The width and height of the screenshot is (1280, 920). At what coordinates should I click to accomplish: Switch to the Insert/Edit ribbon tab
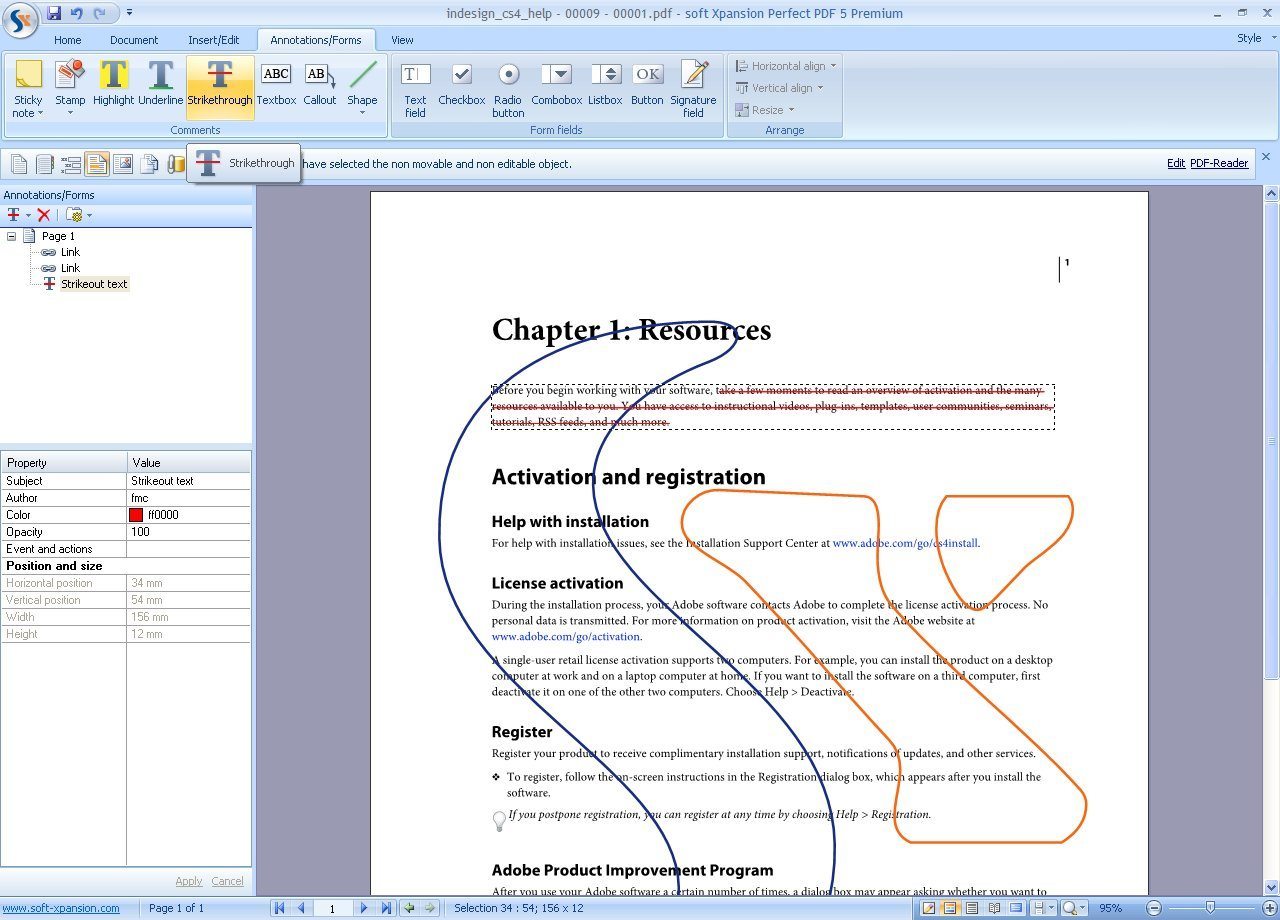214,40
